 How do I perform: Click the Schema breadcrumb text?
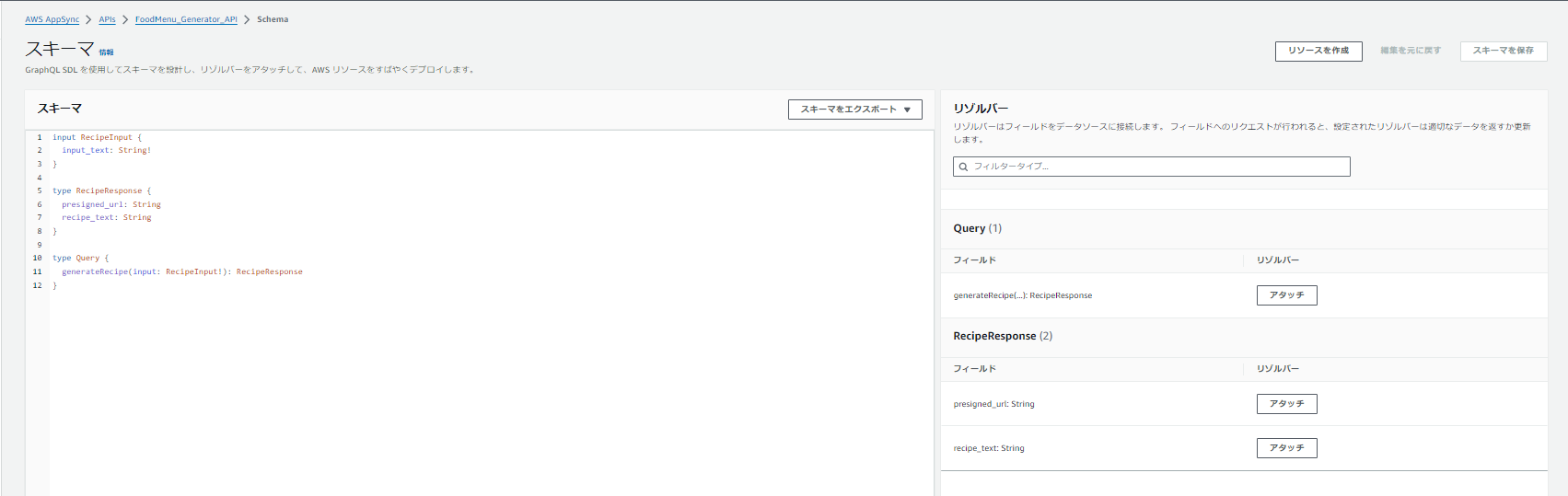coord(273,19)
